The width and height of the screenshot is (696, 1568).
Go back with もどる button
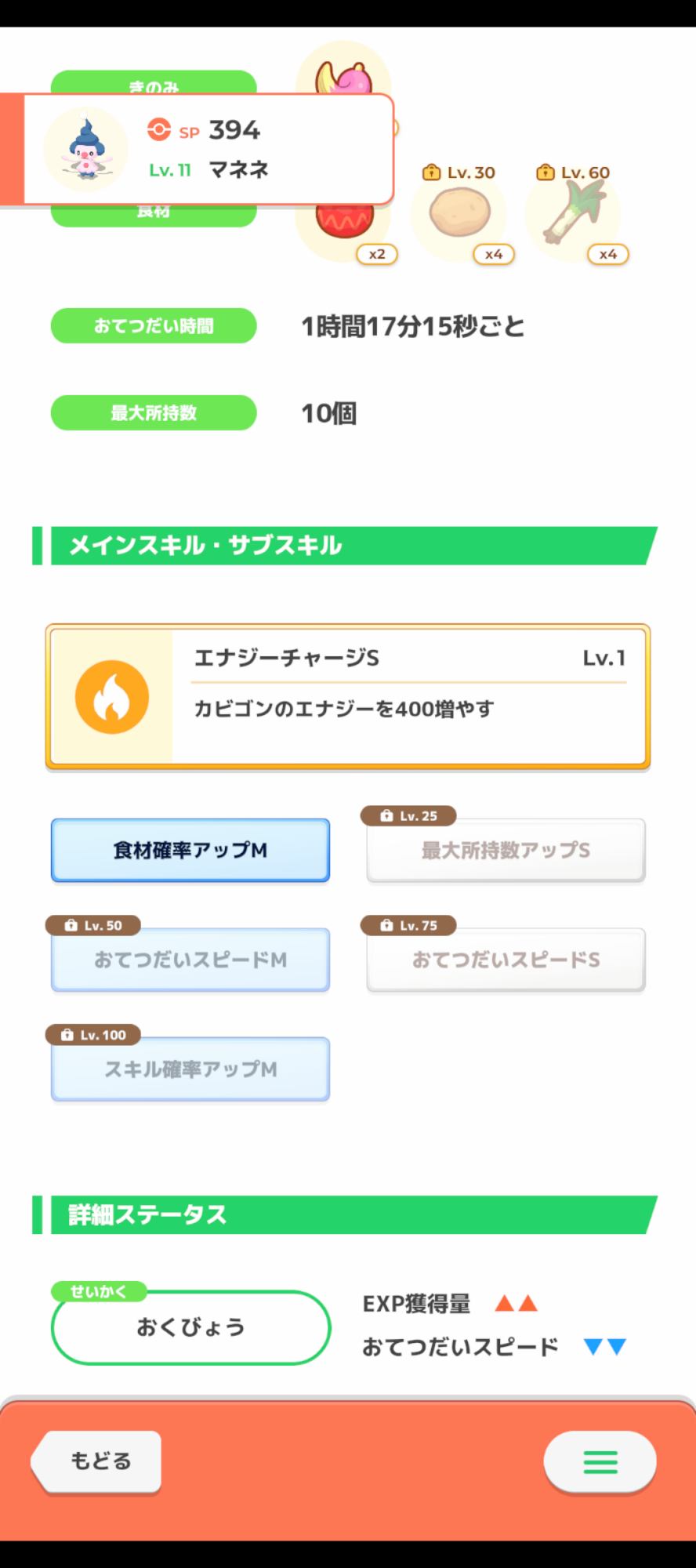97,1461
